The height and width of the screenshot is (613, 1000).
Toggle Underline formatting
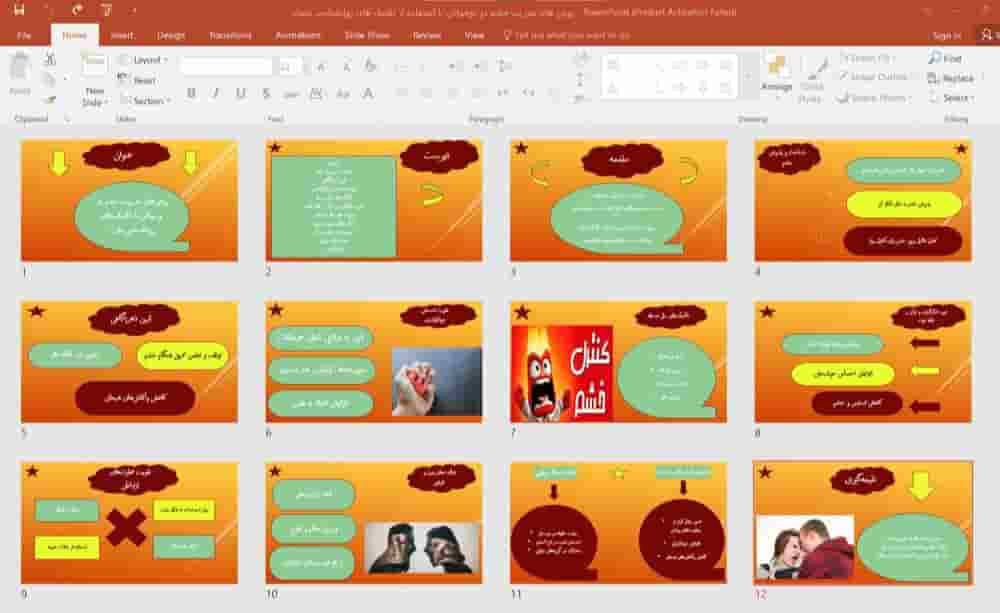click(241, 94)
